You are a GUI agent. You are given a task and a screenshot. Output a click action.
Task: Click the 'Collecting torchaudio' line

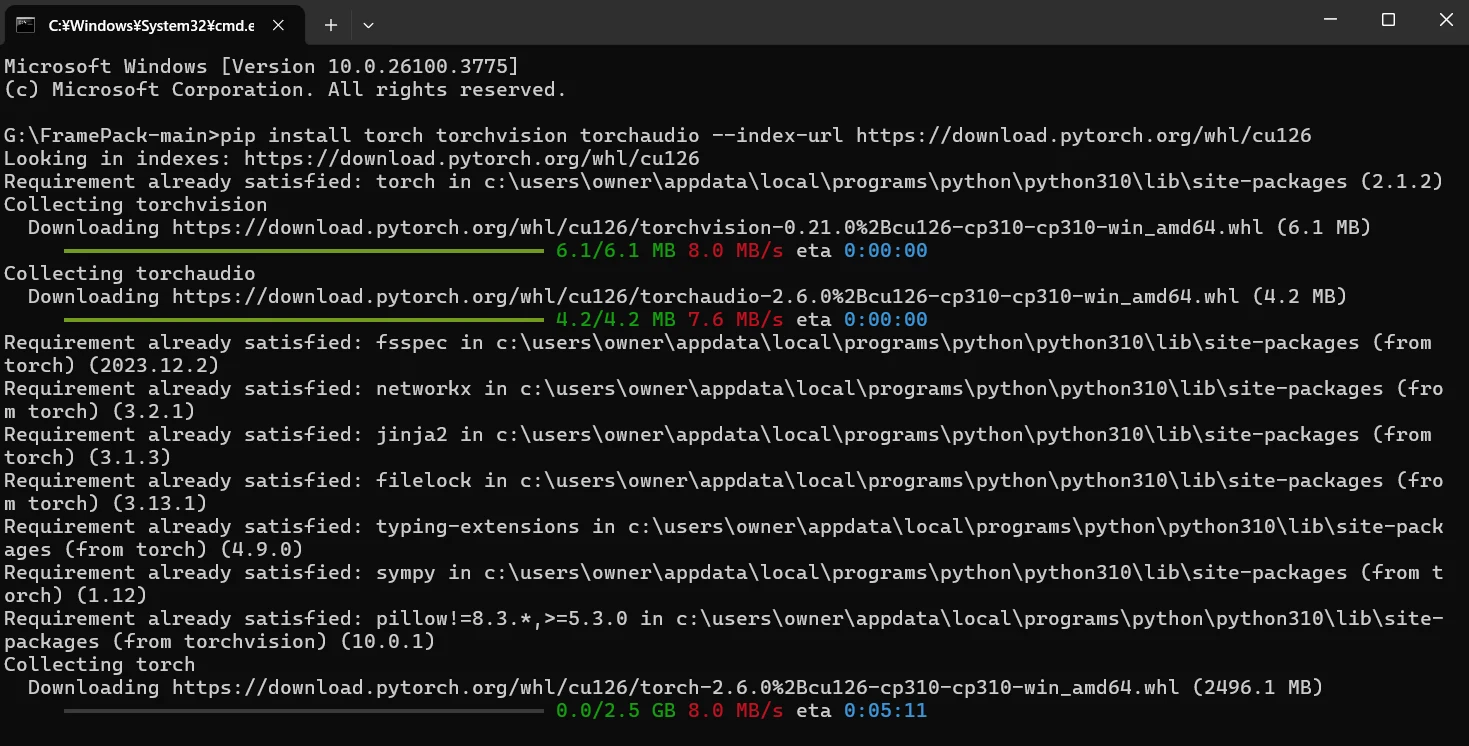tap(130, 274)
